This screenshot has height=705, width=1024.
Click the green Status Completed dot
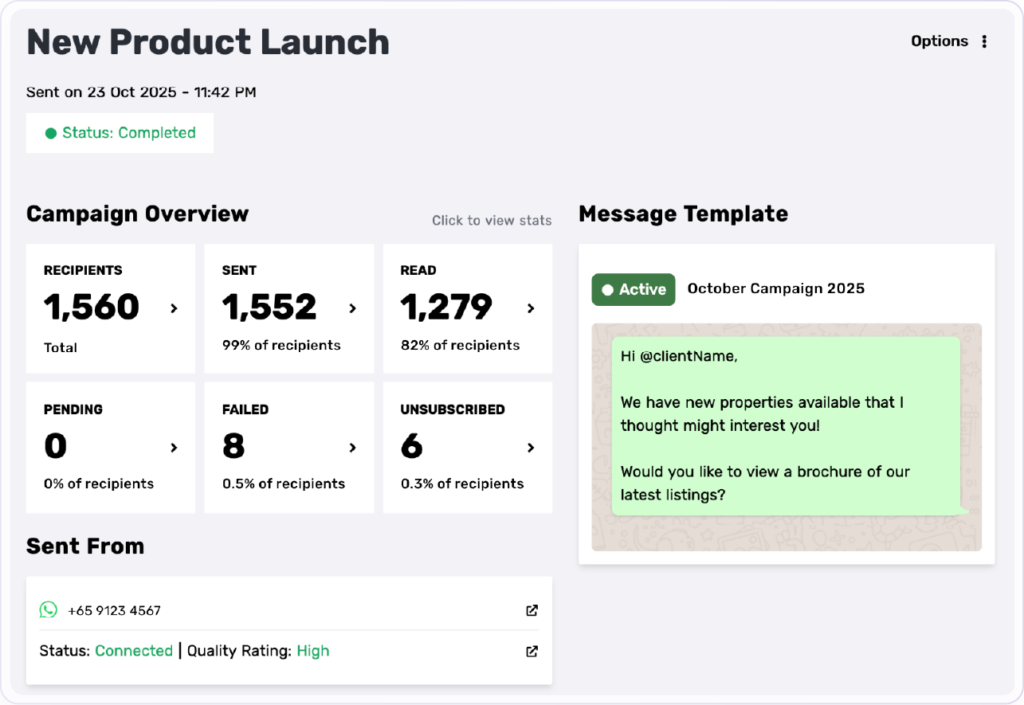click(51, 133)
